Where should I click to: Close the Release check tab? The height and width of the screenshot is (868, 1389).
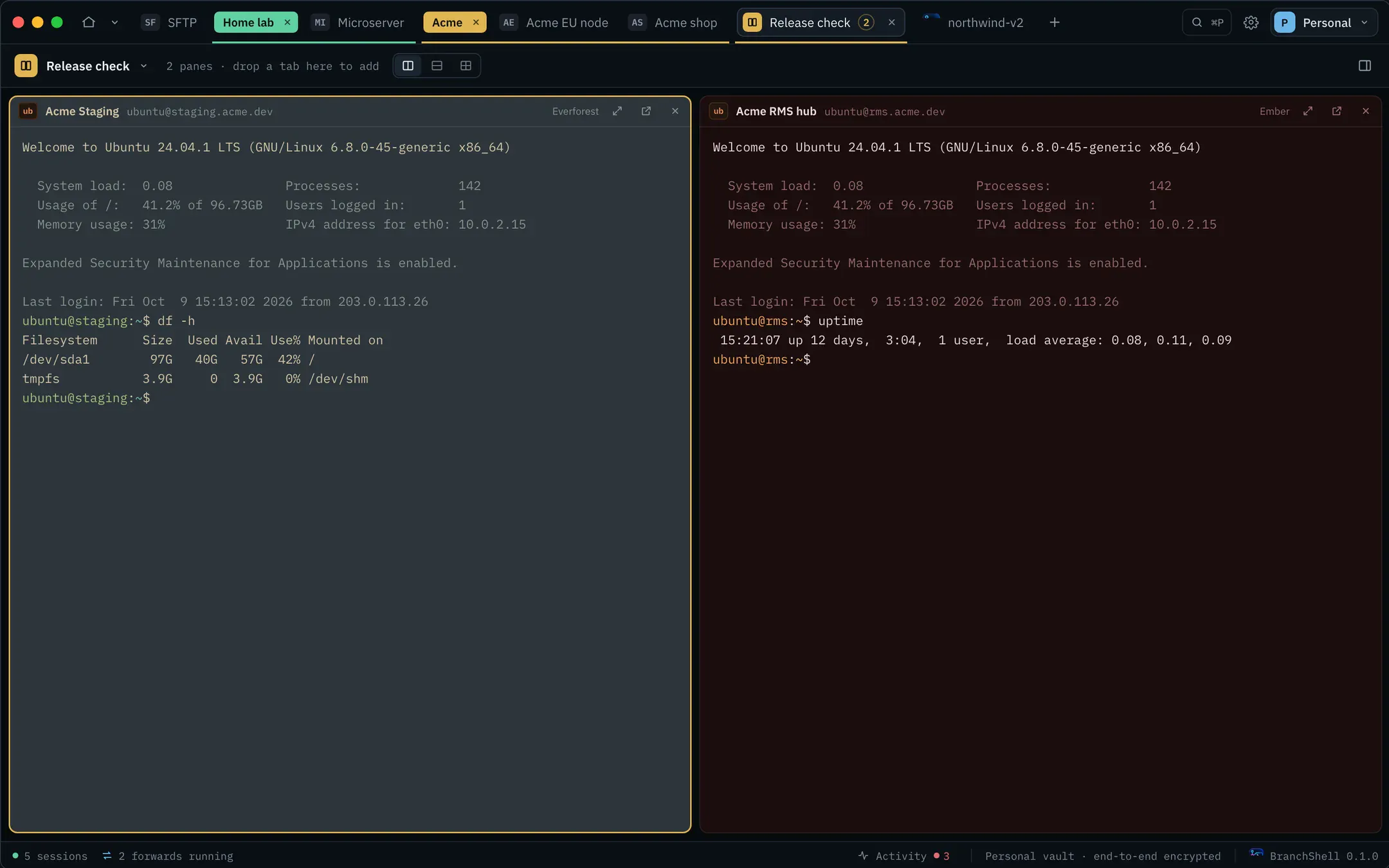(892, 23)
